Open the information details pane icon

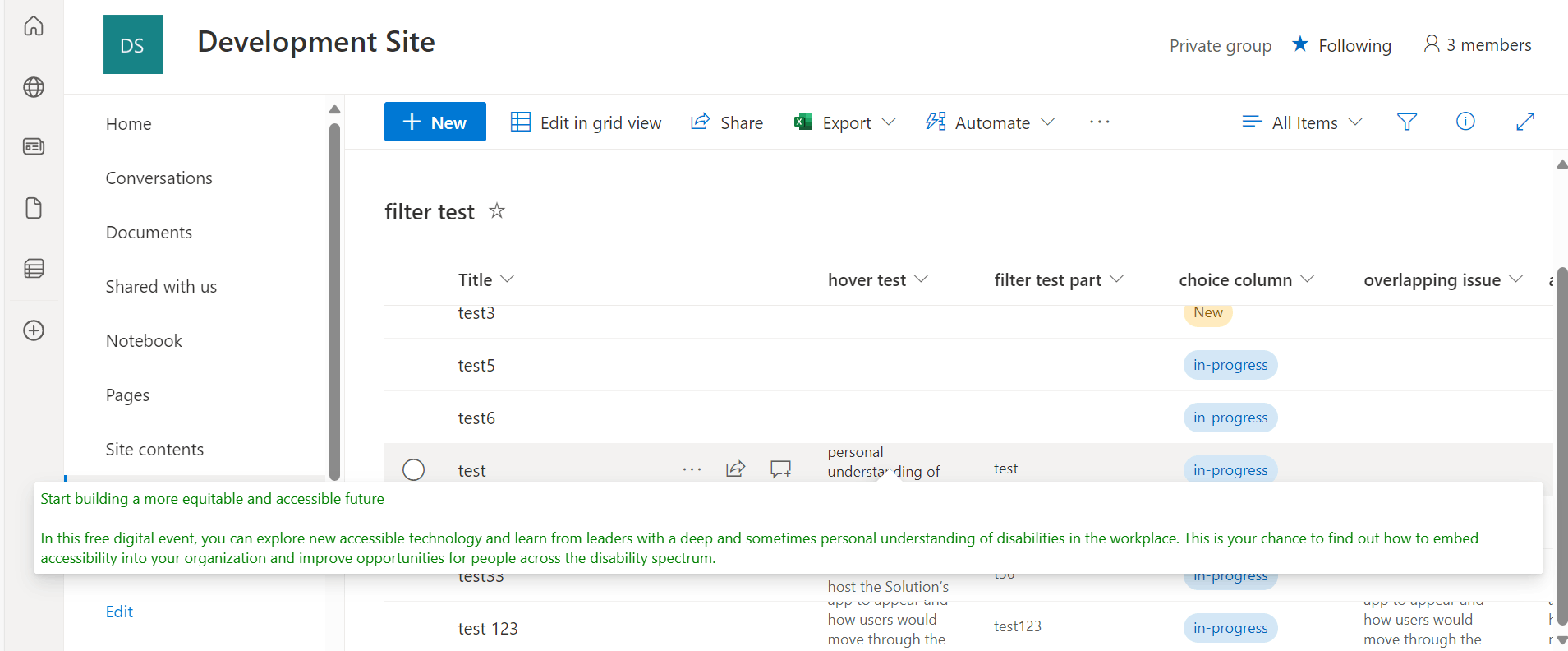point(1465,122)
